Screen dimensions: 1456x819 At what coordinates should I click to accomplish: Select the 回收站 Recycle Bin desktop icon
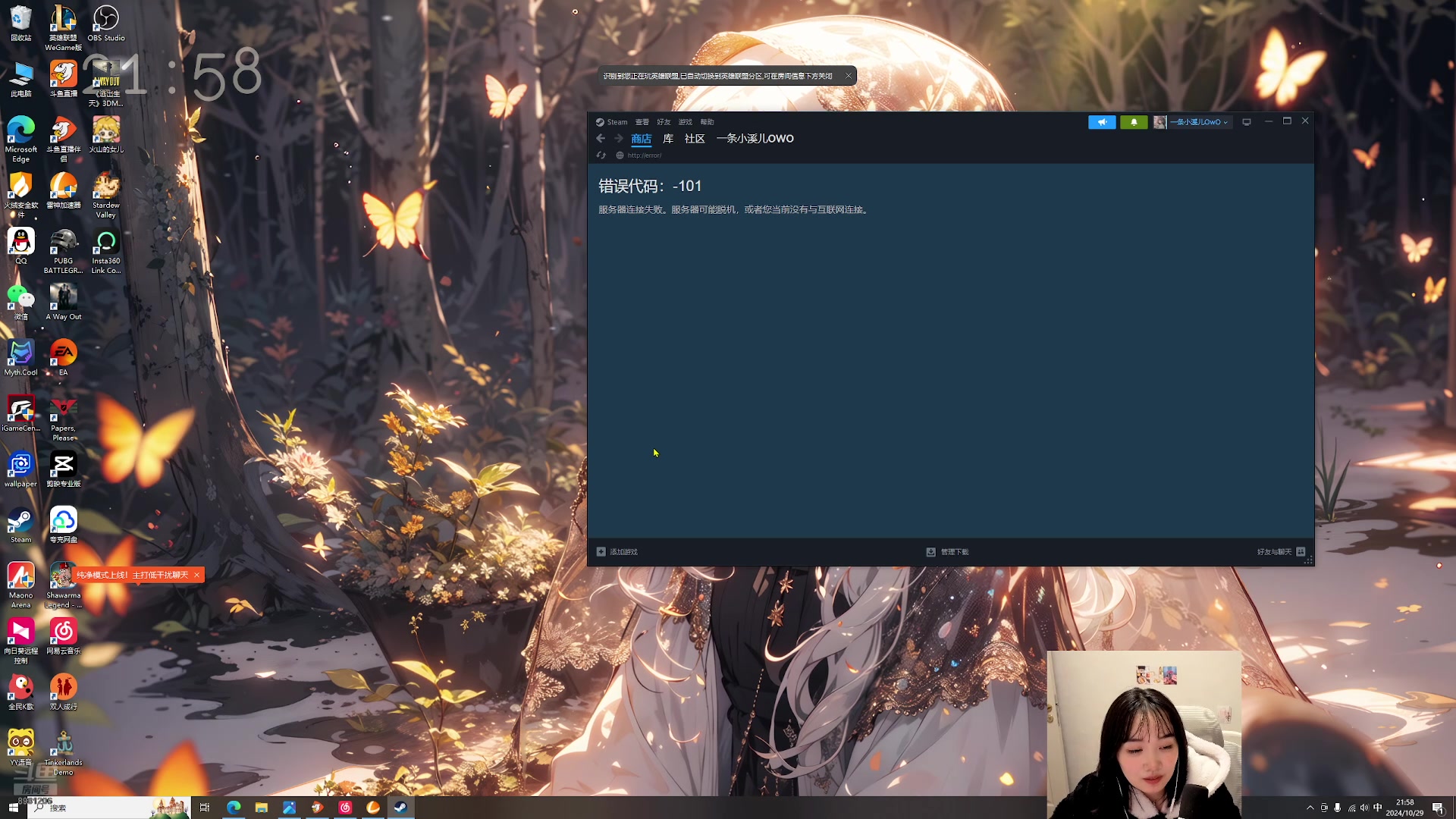[x=21, y=24]
